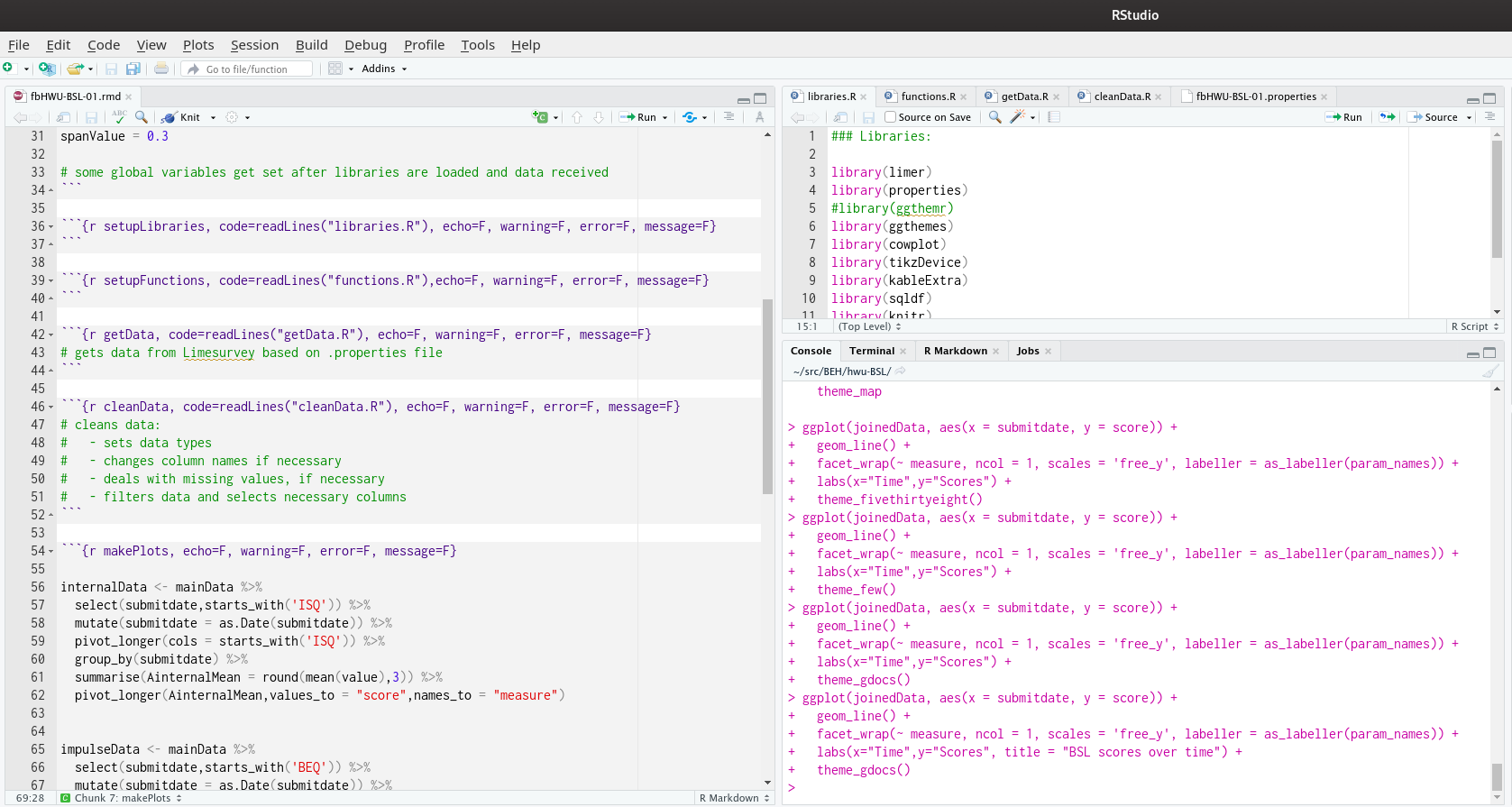Open Chunk 7: makePlots navigator dropdown
Screen dimensions: 1512x807
click(x=122, y=798)
